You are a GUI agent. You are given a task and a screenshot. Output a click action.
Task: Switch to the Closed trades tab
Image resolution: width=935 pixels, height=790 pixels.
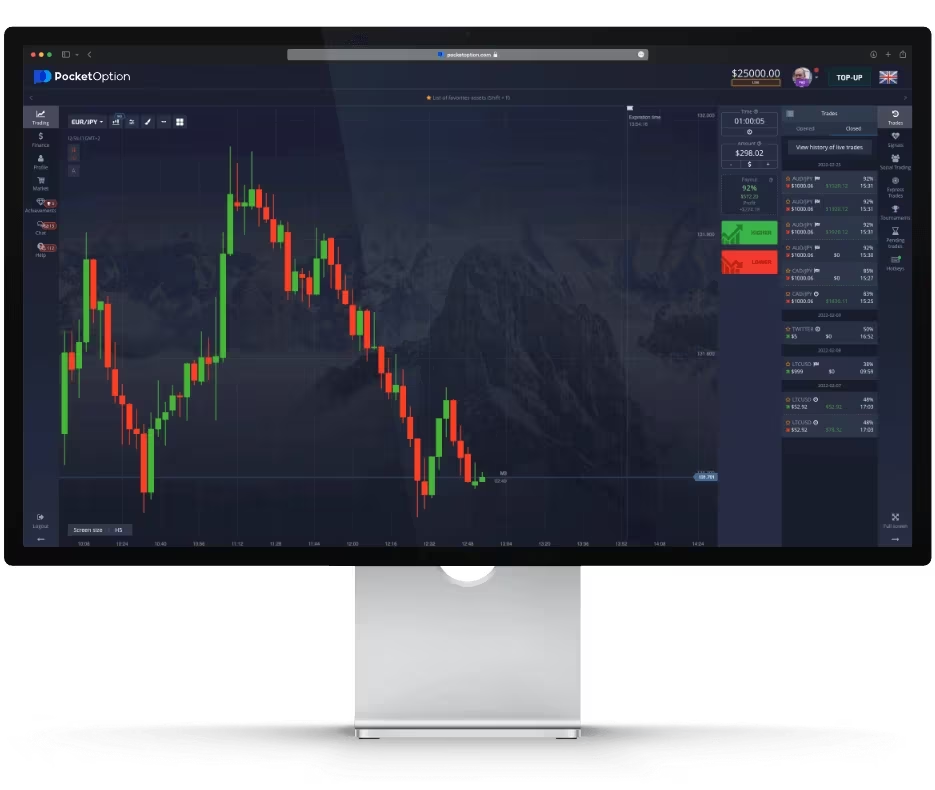pyautogui.click(x=853, y=129)
